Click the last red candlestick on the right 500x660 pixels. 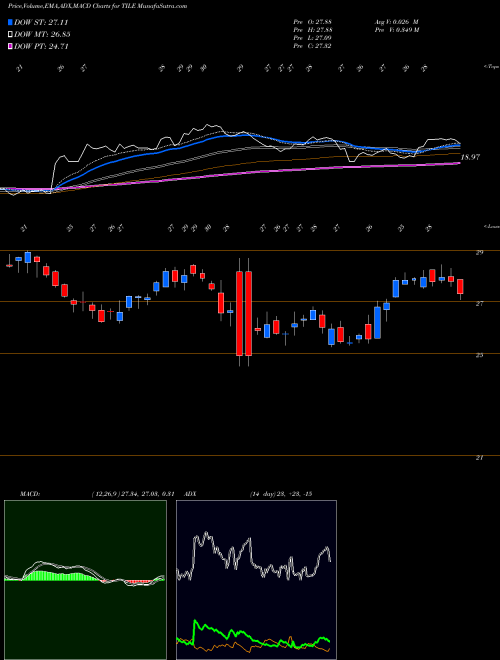coord(460,287)
